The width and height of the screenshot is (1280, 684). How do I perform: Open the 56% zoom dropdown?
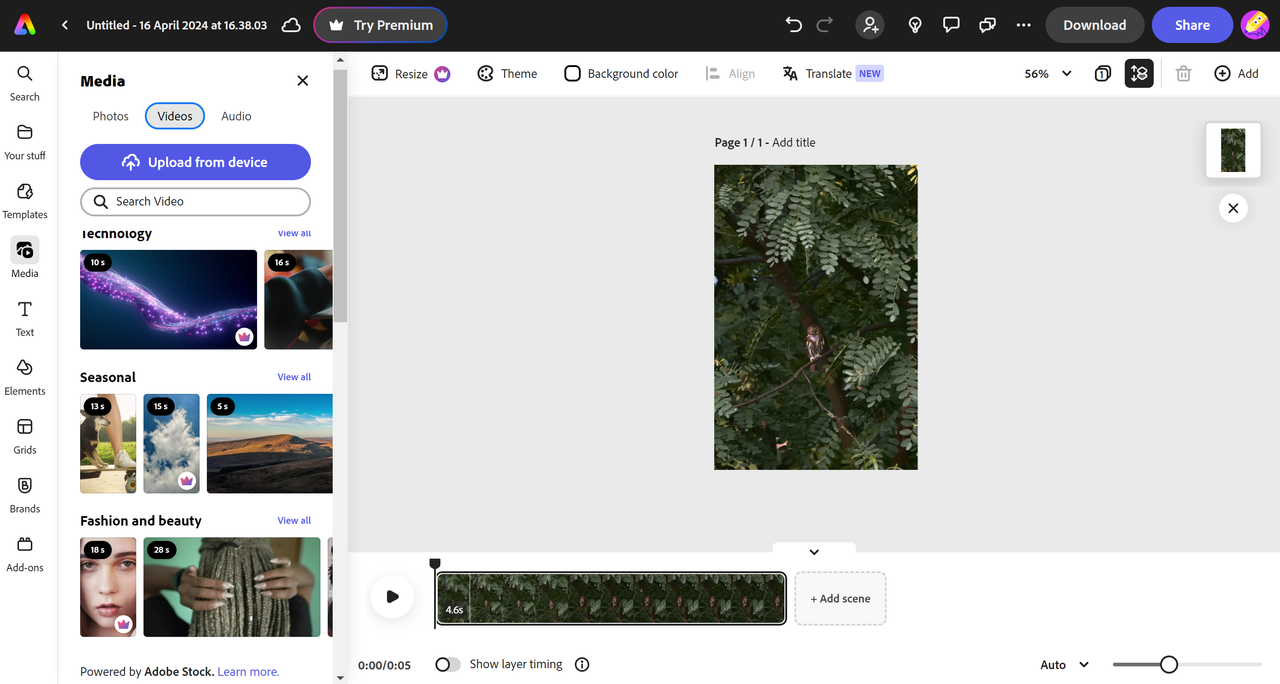[x=1048, y=74]
